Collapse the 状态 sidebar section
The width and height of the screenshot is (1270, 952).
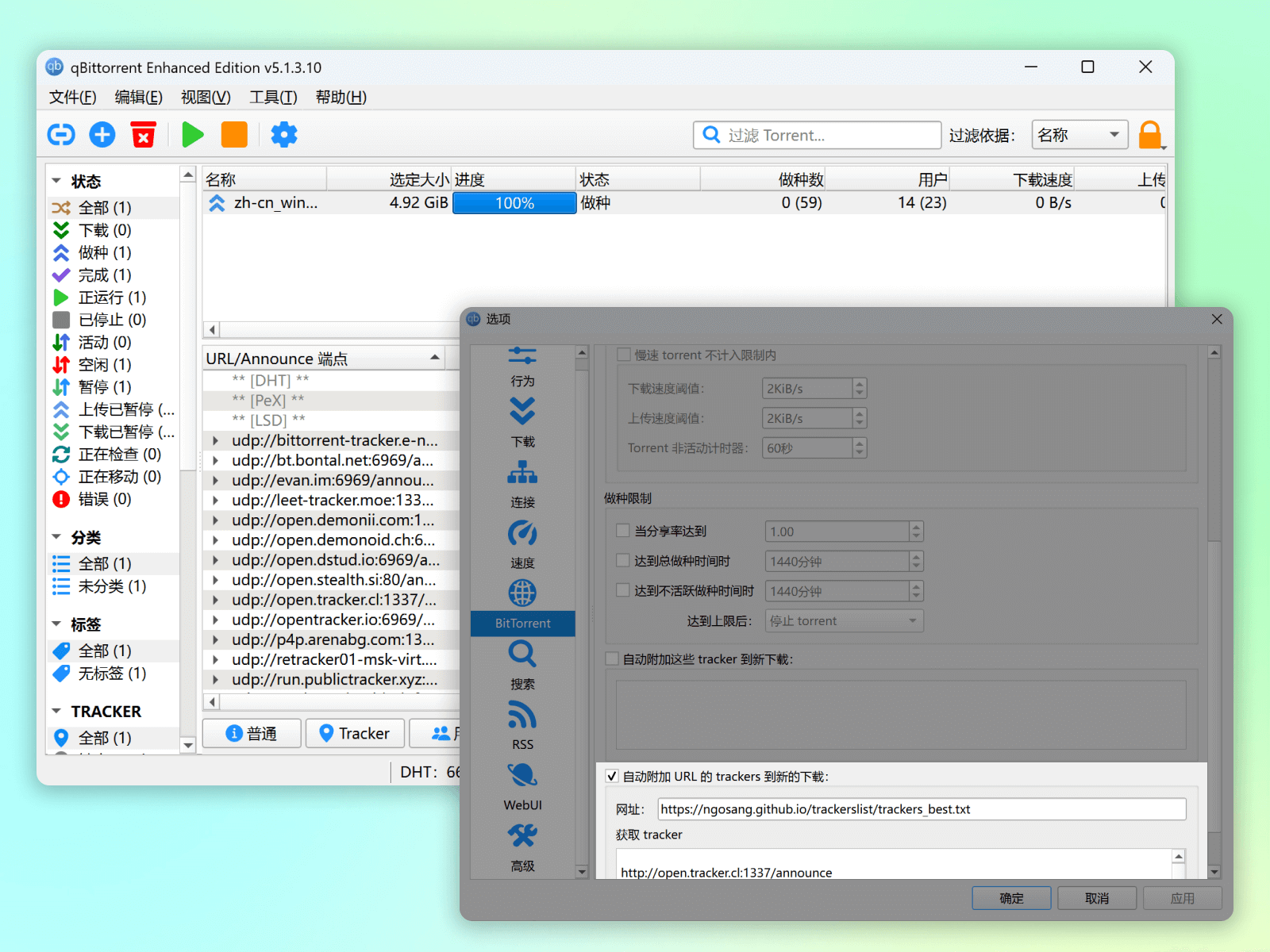(x=56, y=181)
